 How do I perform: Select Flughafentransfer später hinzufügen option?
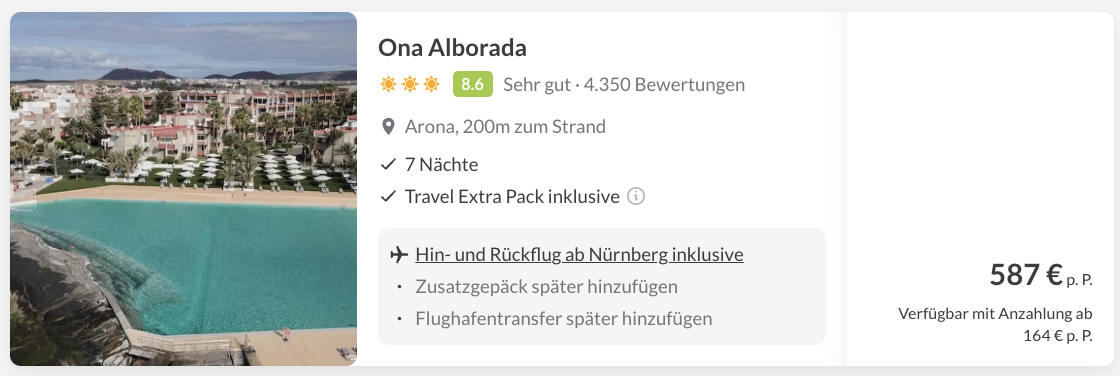(x=564, y=318)
